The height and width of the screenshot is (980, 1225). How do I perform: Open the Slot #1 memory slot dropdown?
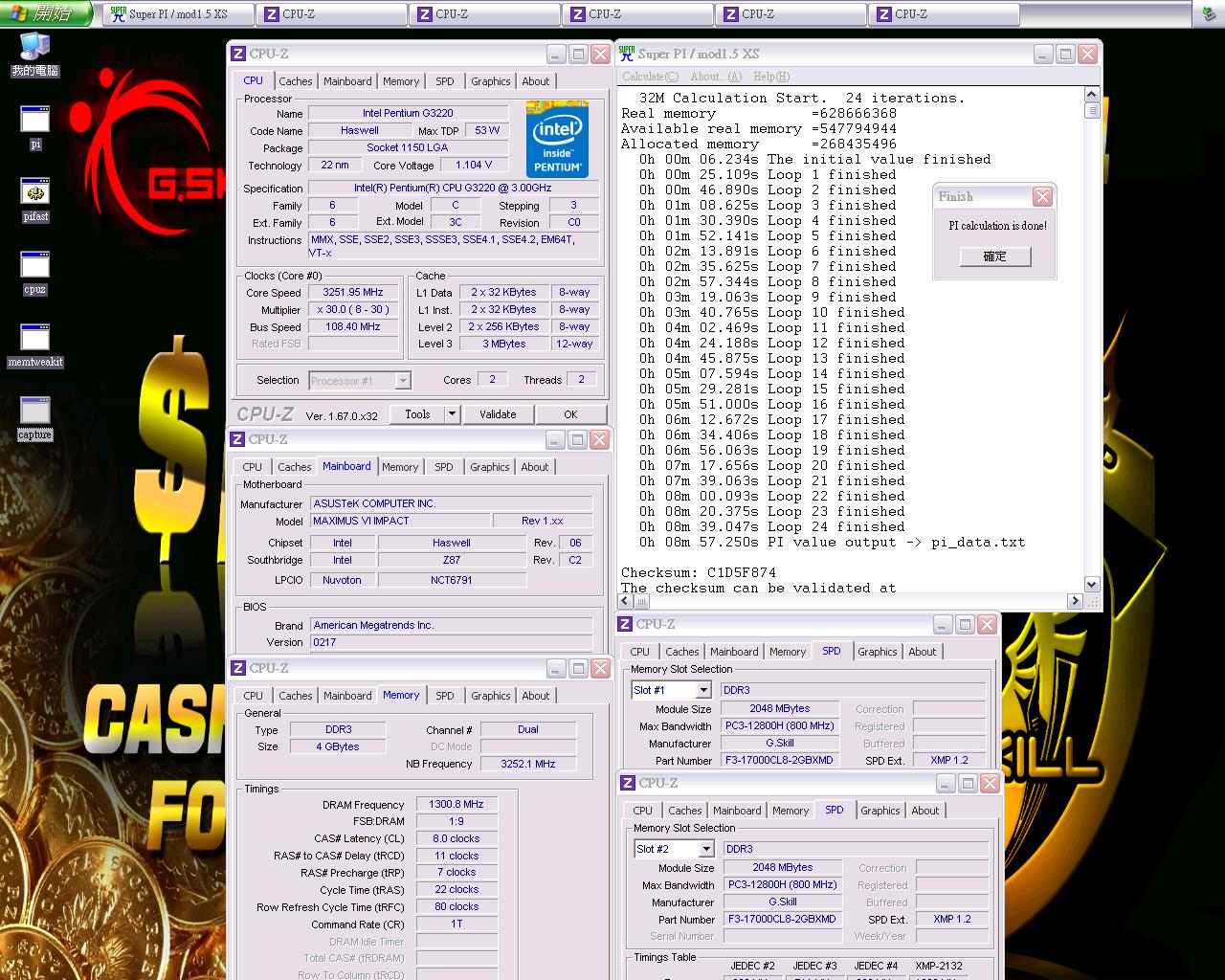coord(672,690)
